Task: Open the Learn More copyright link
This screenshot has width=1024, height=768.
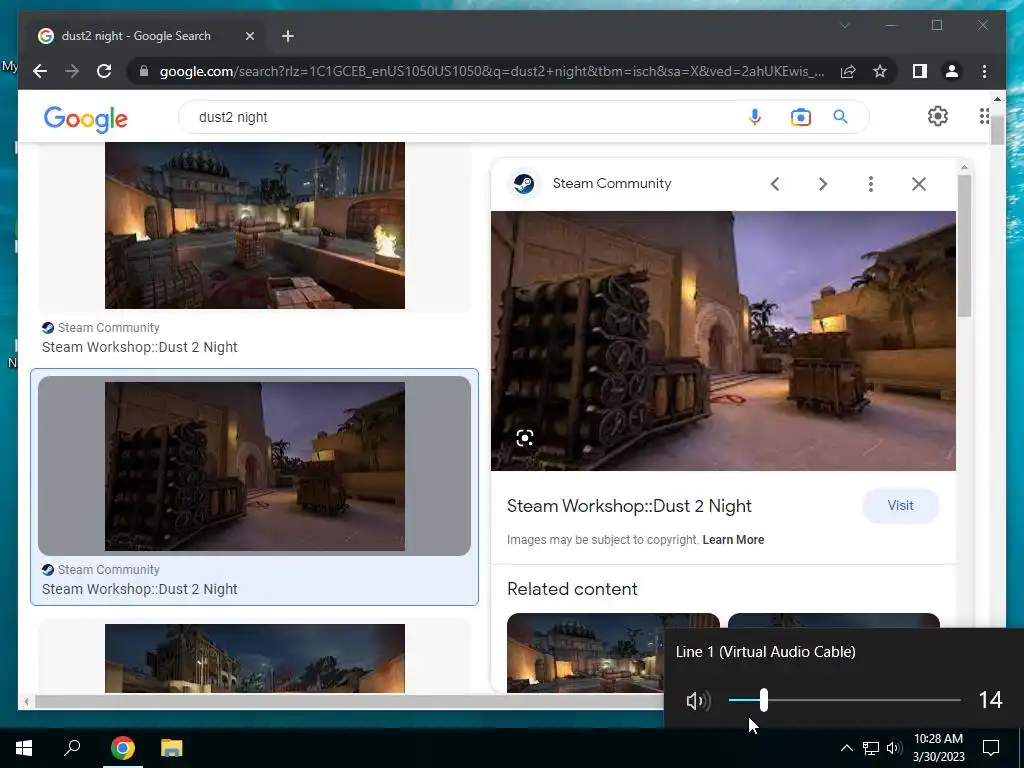Action: tap(733, 540)
